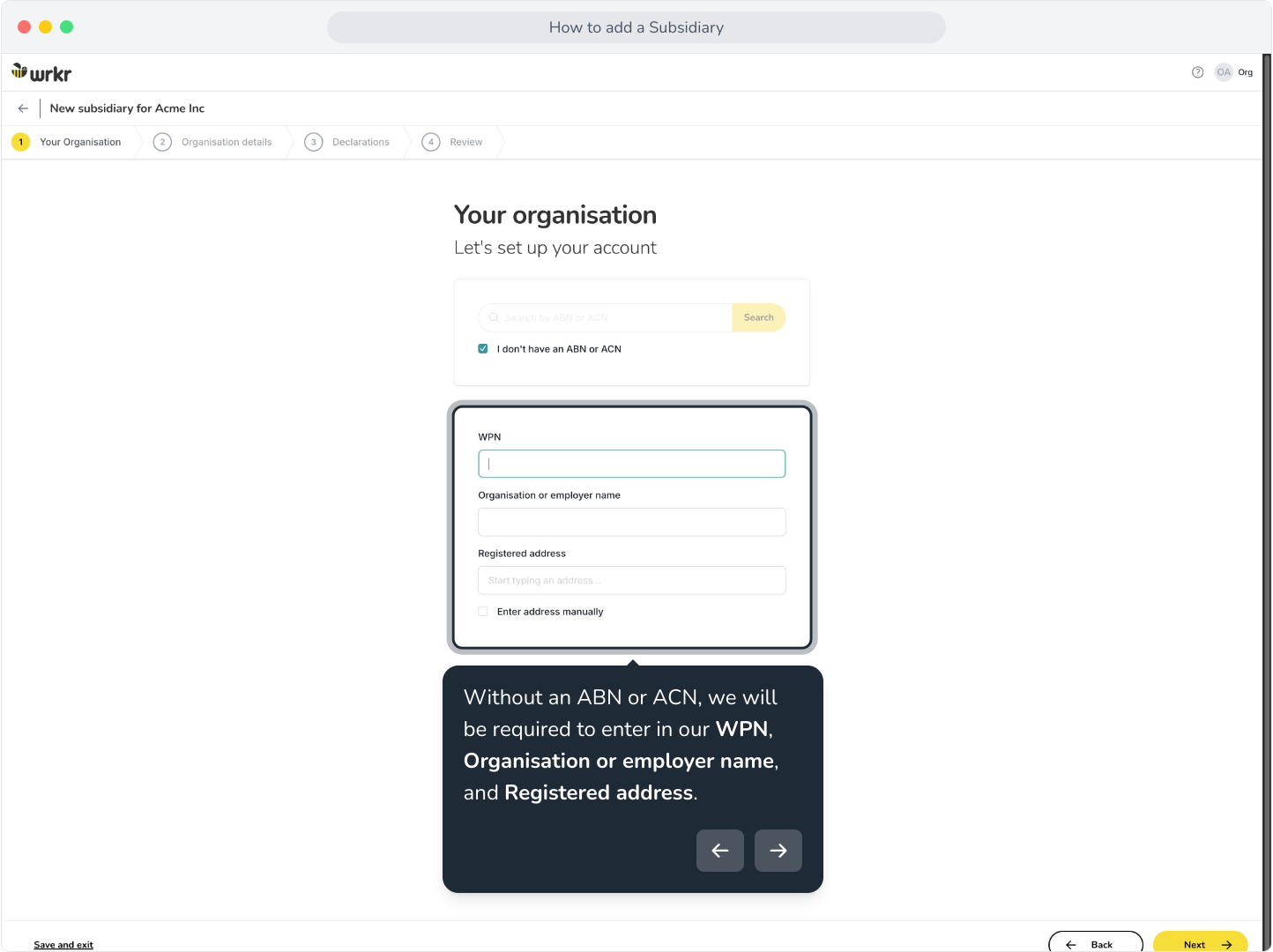Click Save and exit link

pos(63,945)
